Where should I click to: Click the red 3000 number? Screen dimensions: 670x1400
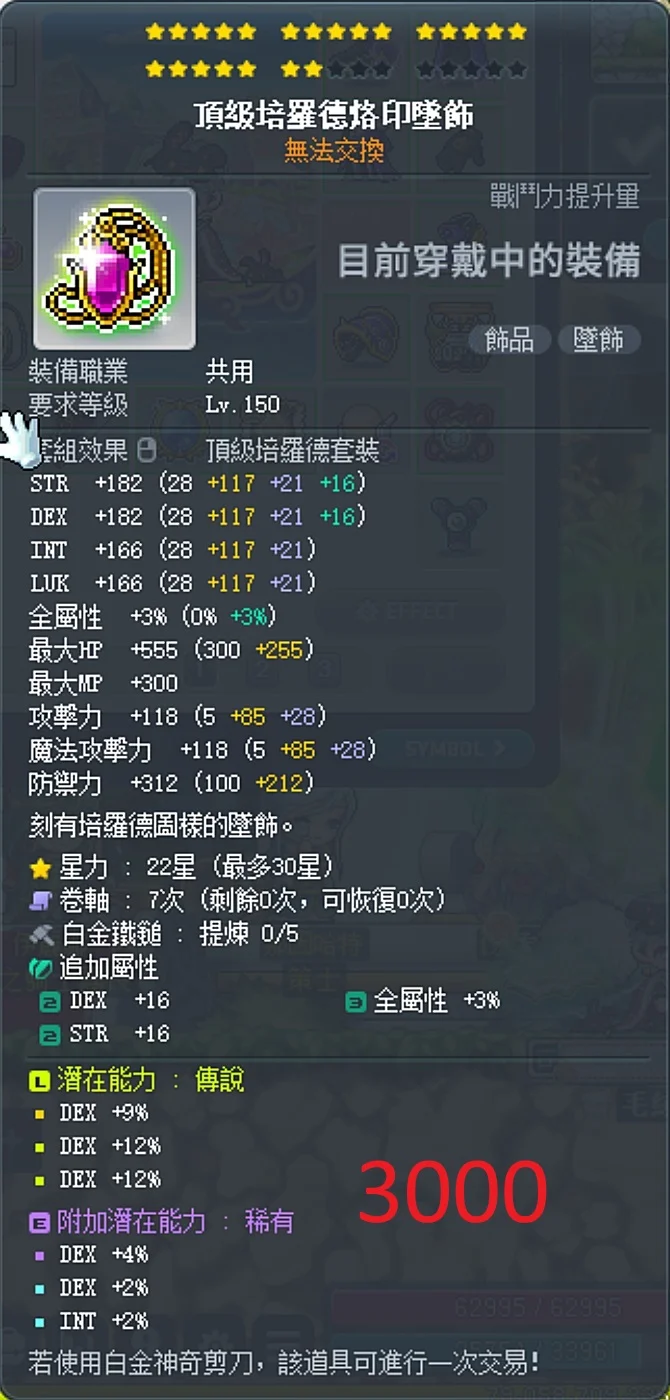click(452, 1193)
